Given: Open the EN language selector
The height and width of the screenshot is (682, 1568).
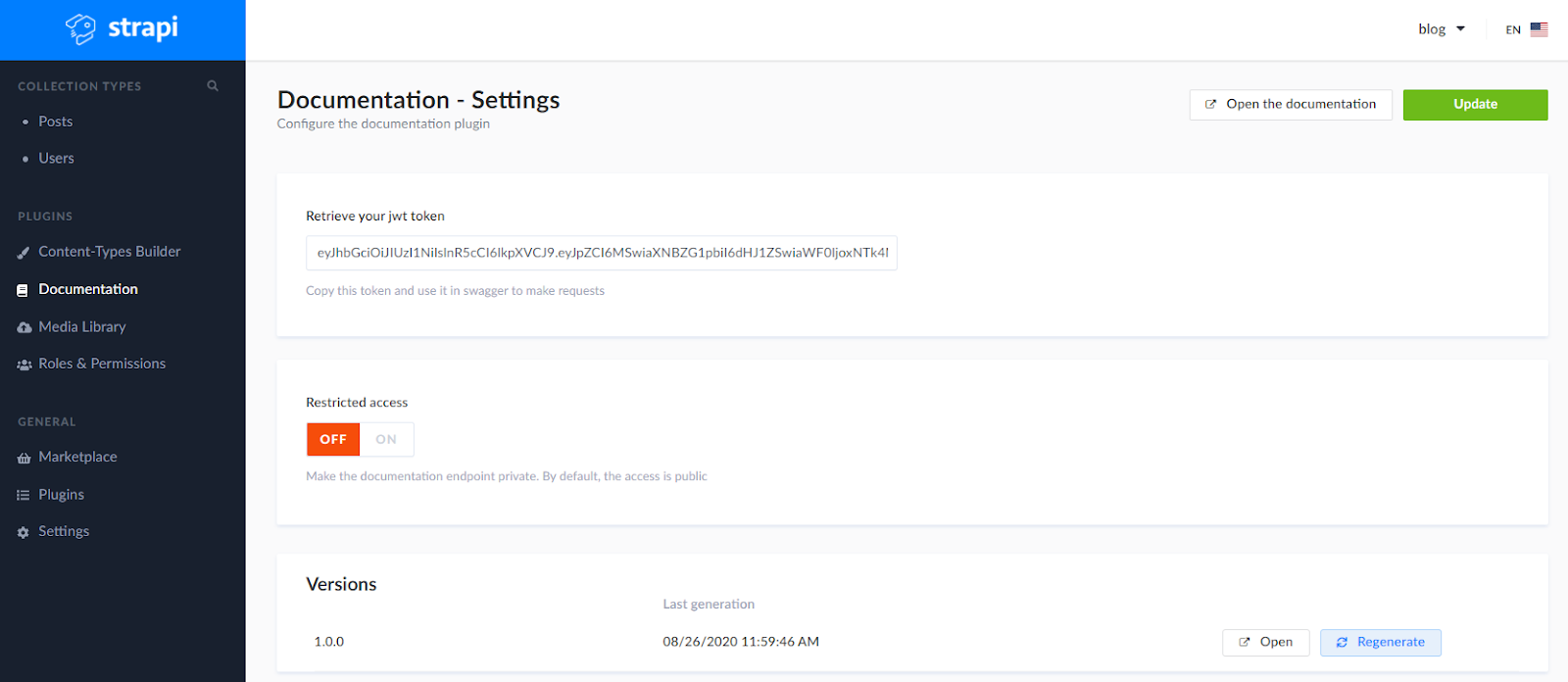Looking at the screenshot, I should pos(1527,29).
